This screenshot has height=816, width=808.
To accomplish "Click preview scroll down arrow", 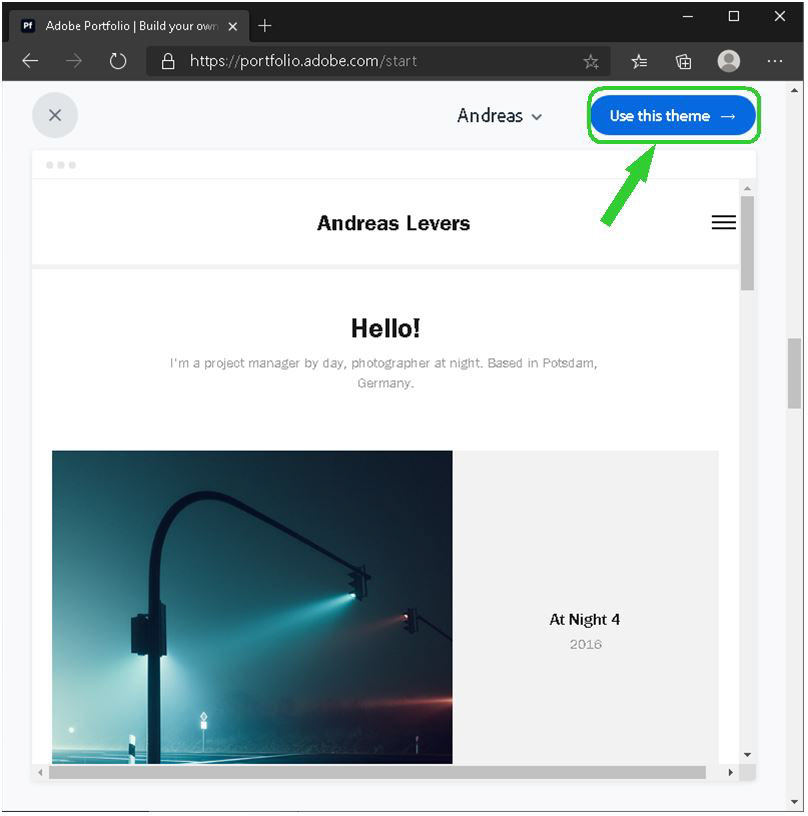I will [x=747, y=755].
